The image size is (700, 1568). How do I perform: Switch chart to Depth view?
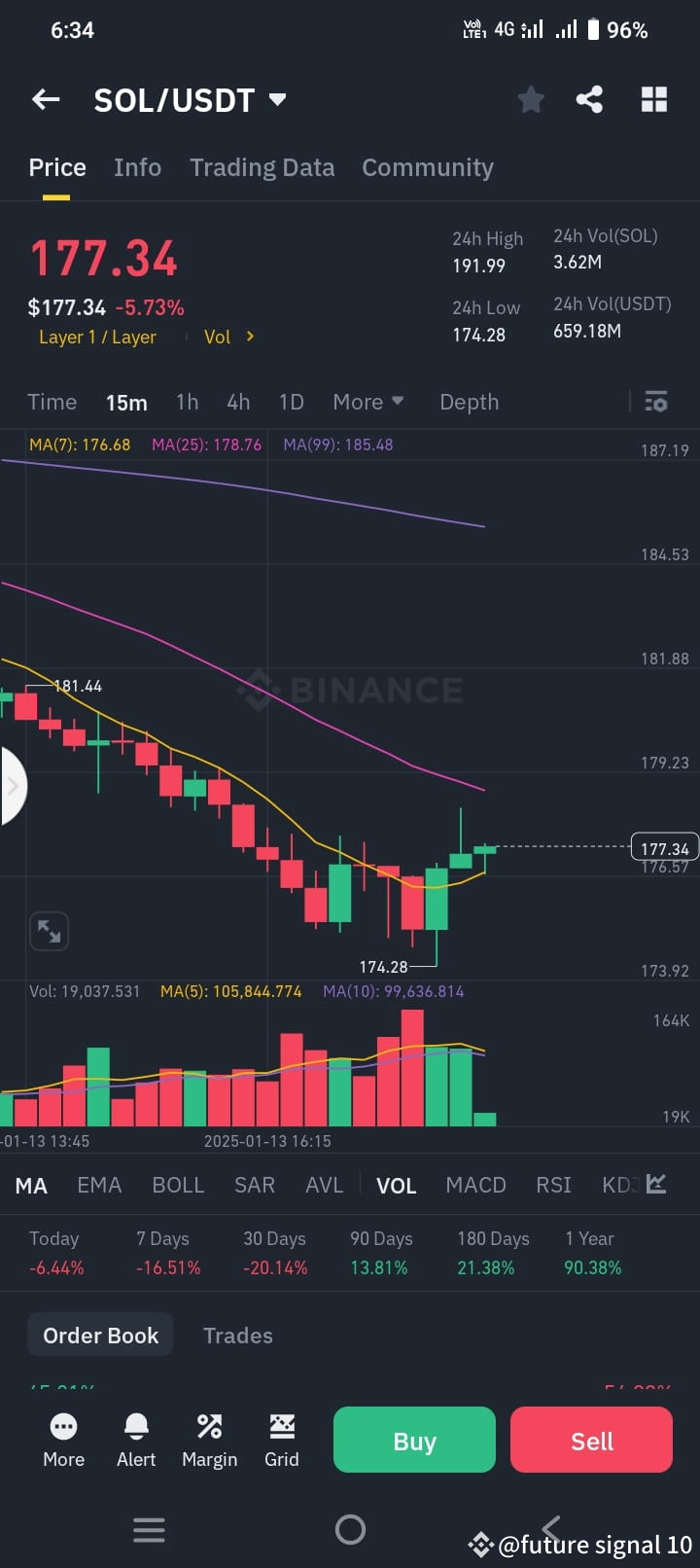469,401
